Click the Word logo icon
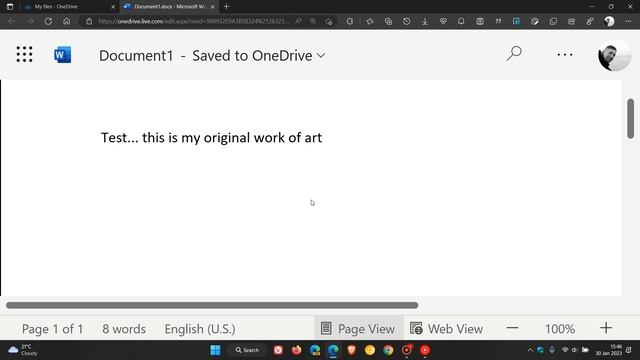 62,55
